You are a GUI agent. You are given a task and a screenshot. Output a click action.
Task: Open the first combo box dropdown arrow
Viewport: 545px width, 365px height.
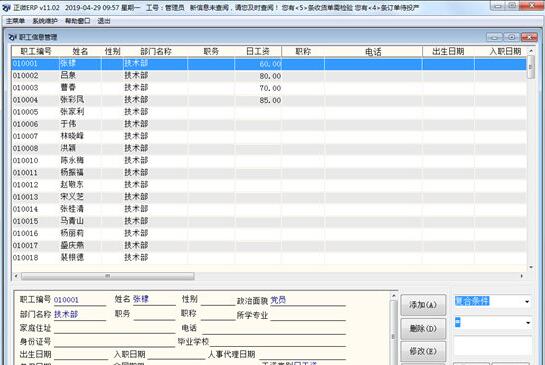[x=527, y=301]
